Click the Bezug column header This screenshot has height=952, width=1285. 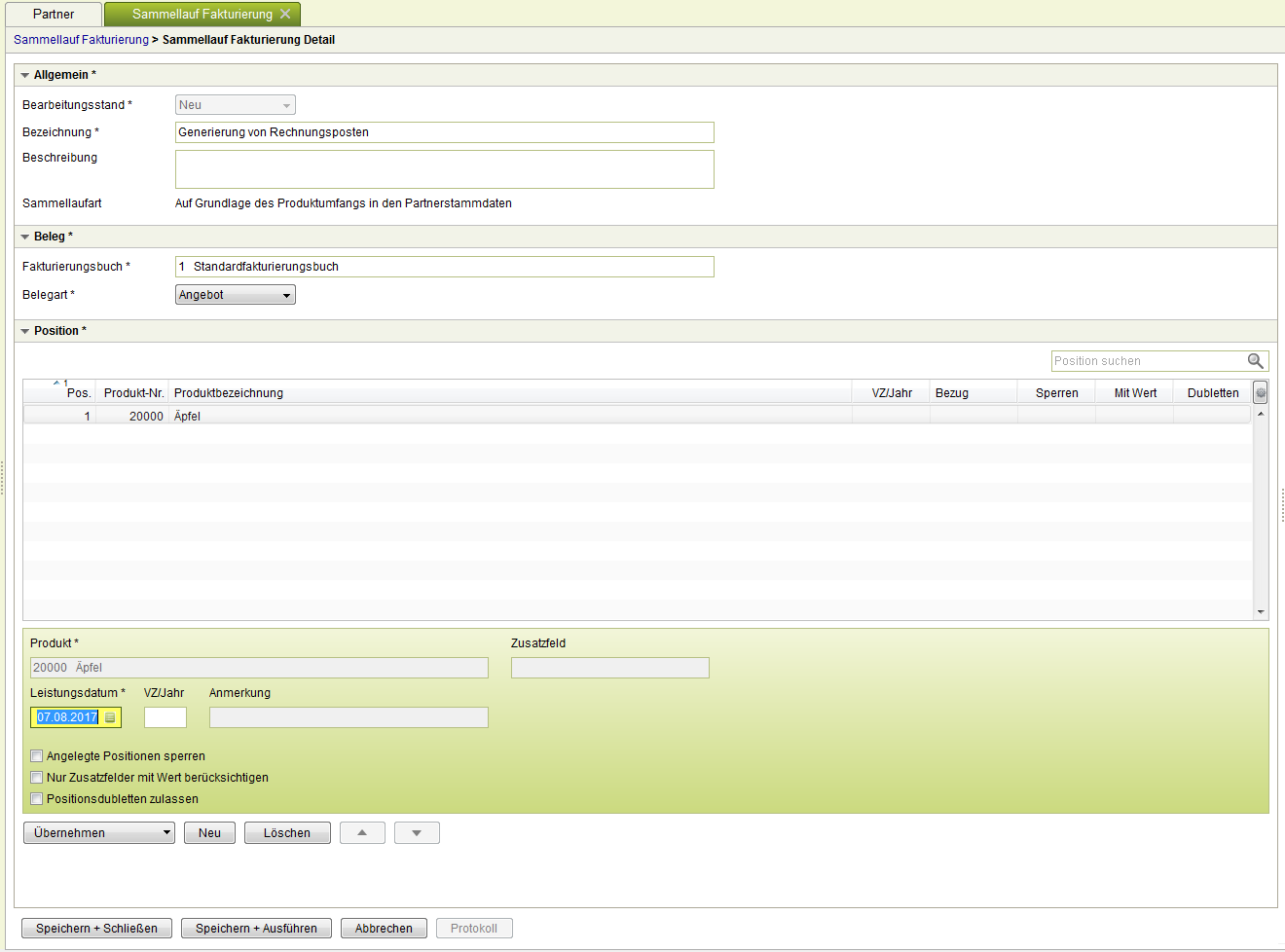click(952, 393)
